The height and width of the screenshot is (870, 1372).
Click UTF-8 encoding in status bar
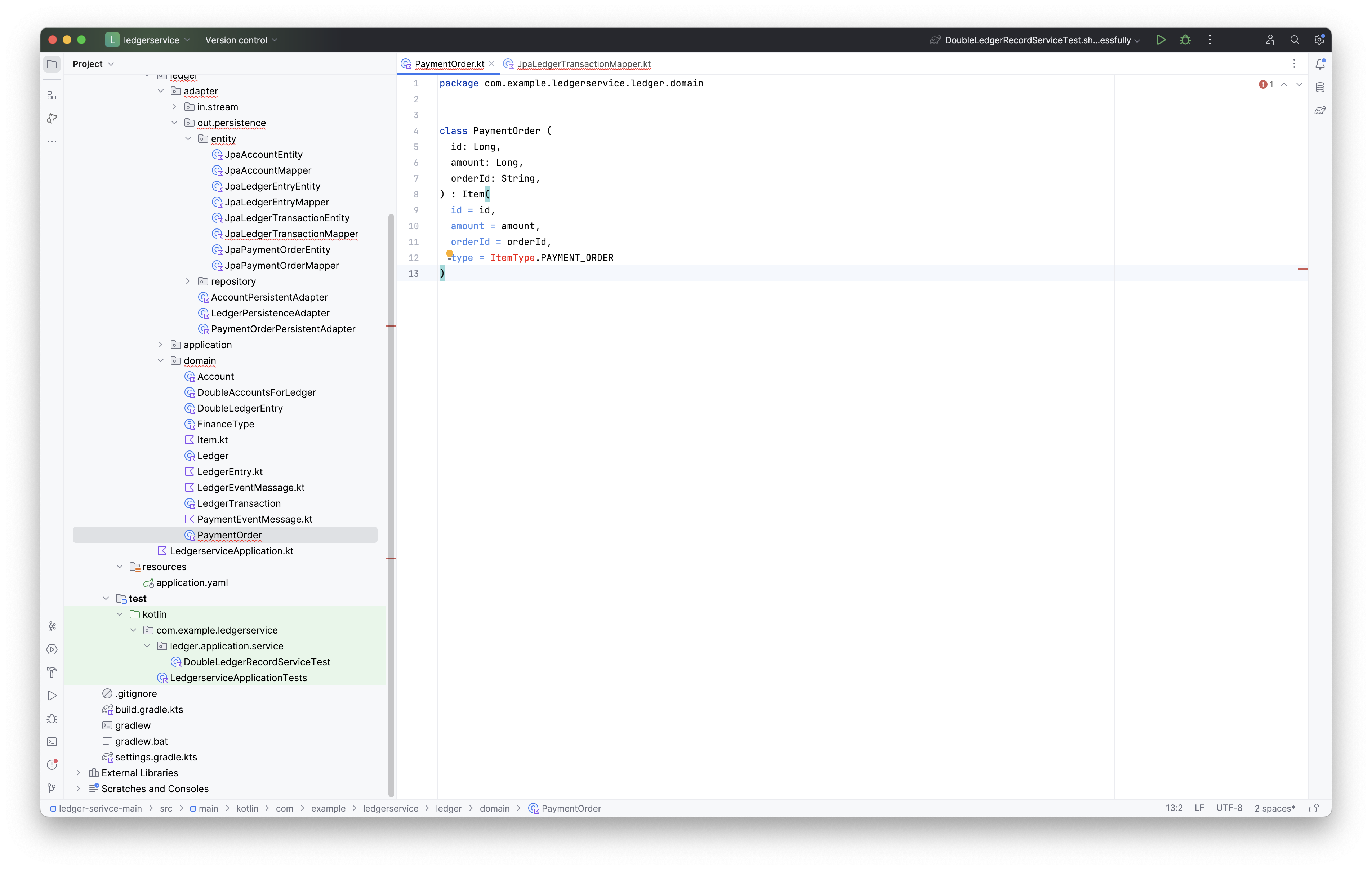click(1229, 808)
